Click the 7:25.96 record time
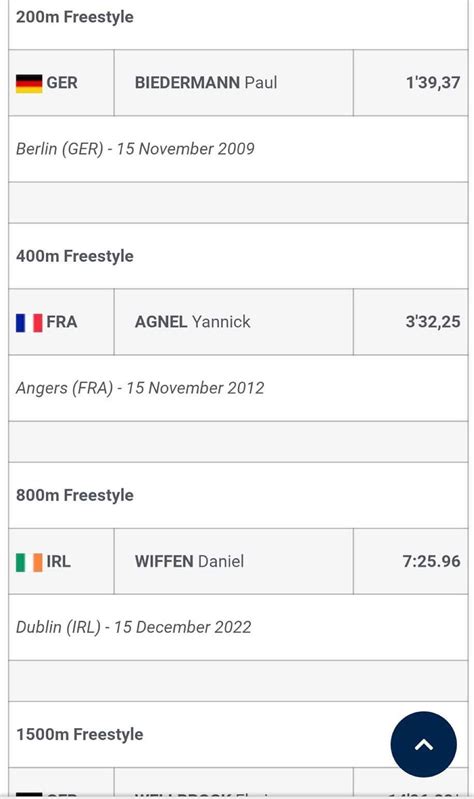 [431, 562]
